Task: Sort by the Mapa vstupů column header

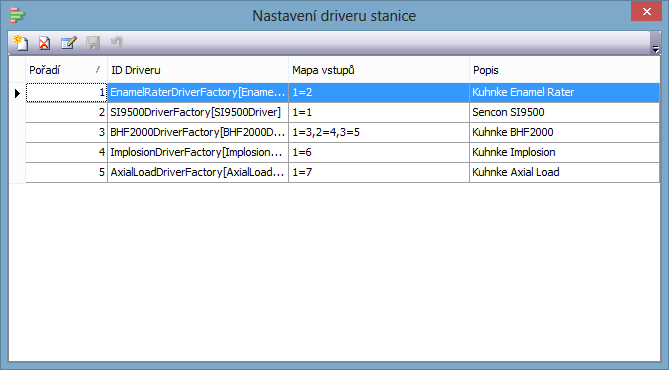Action: click(x=379, y=70)
